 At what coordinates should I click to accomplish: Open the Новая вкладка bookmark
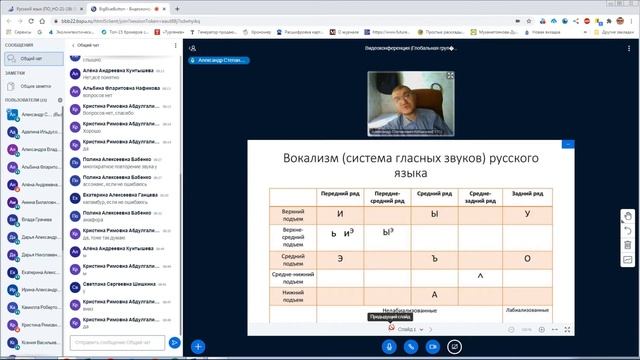542,32
